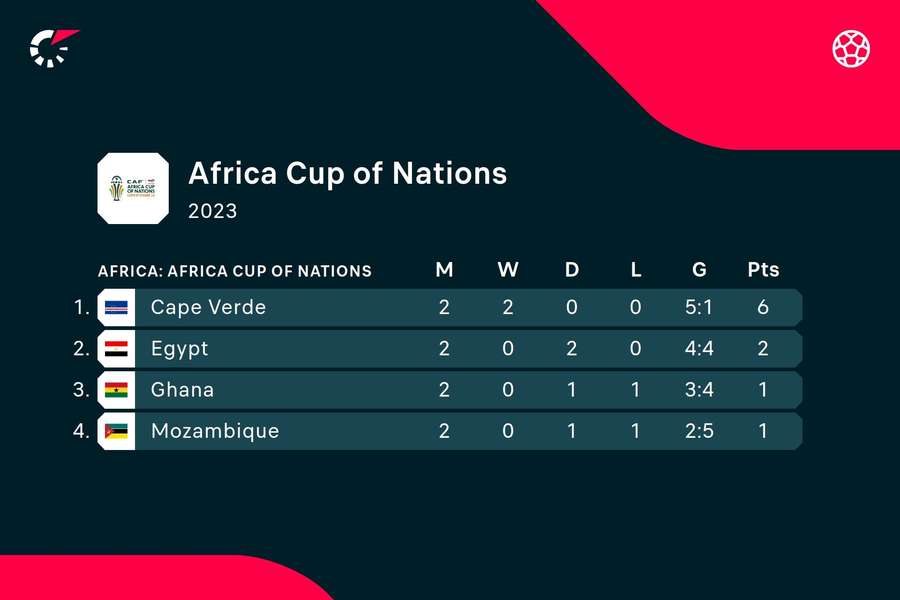This screenshot has width=900, height=600.
Task: Click the Cape Verde flag icon
Action: pyautogui.click(x=116, y=307)
